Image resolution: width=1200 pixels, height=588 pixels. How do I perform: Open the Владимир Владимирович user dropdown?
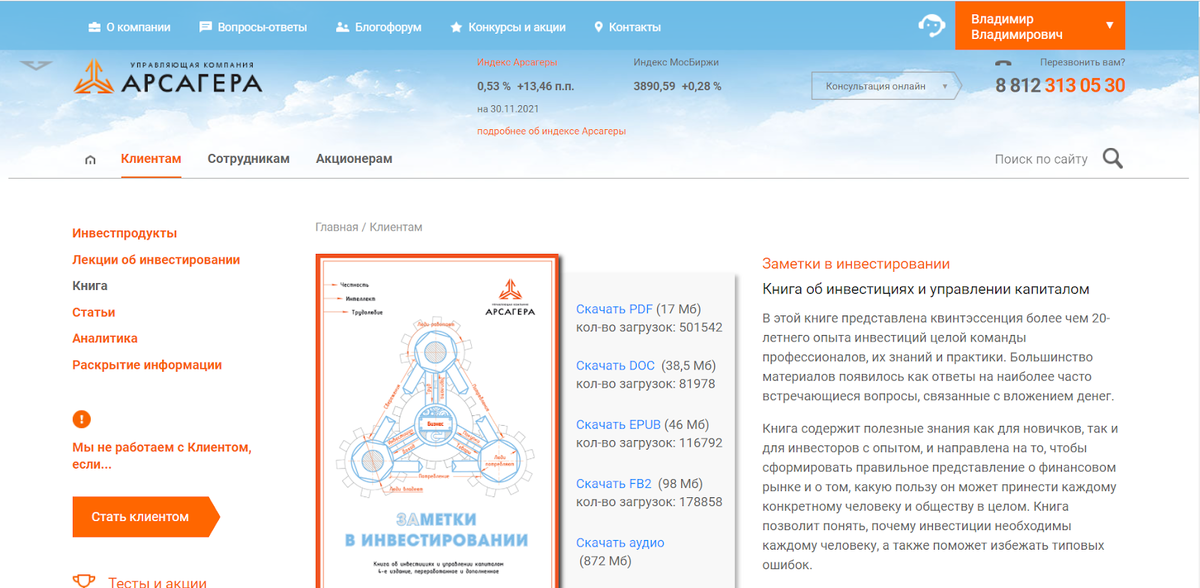tap(1040, 25)
